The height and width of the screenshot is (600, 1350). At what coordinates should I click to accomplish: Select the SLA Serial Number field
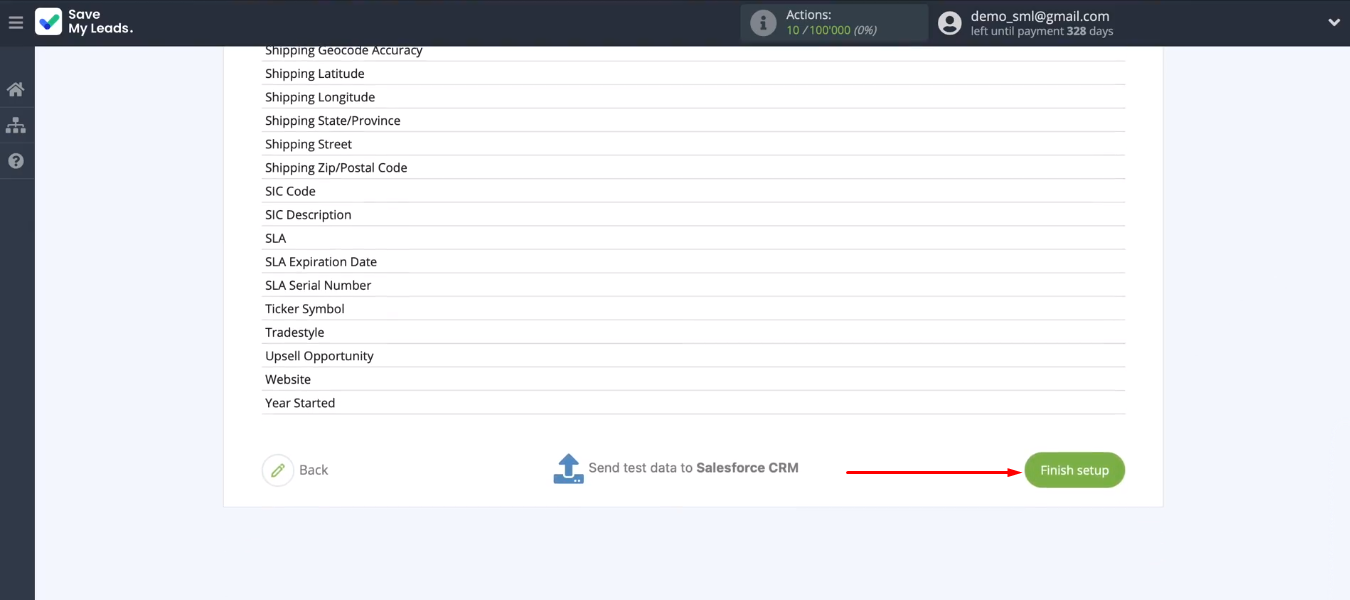(693, 285)
